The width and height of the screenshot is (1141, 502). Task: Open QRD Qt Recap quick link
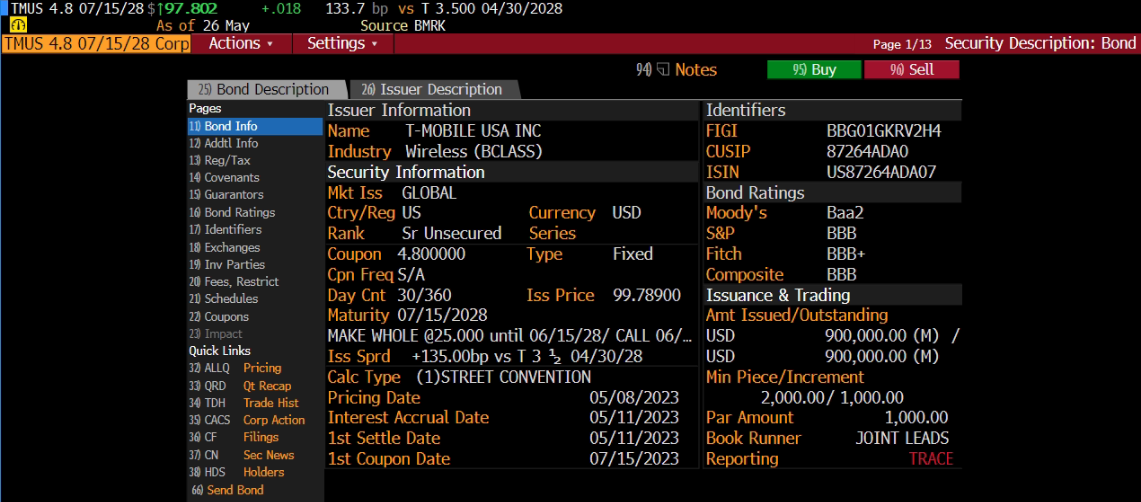[240, 386]
